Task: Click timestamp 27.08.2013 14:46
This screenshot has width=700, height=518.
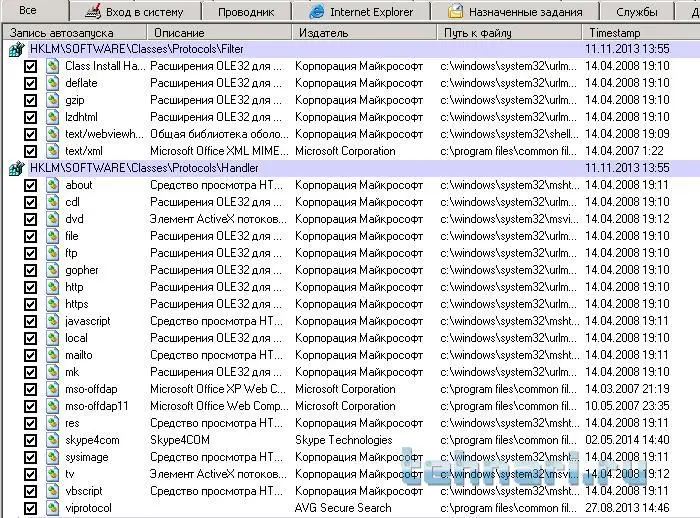Action: [627, 508]
